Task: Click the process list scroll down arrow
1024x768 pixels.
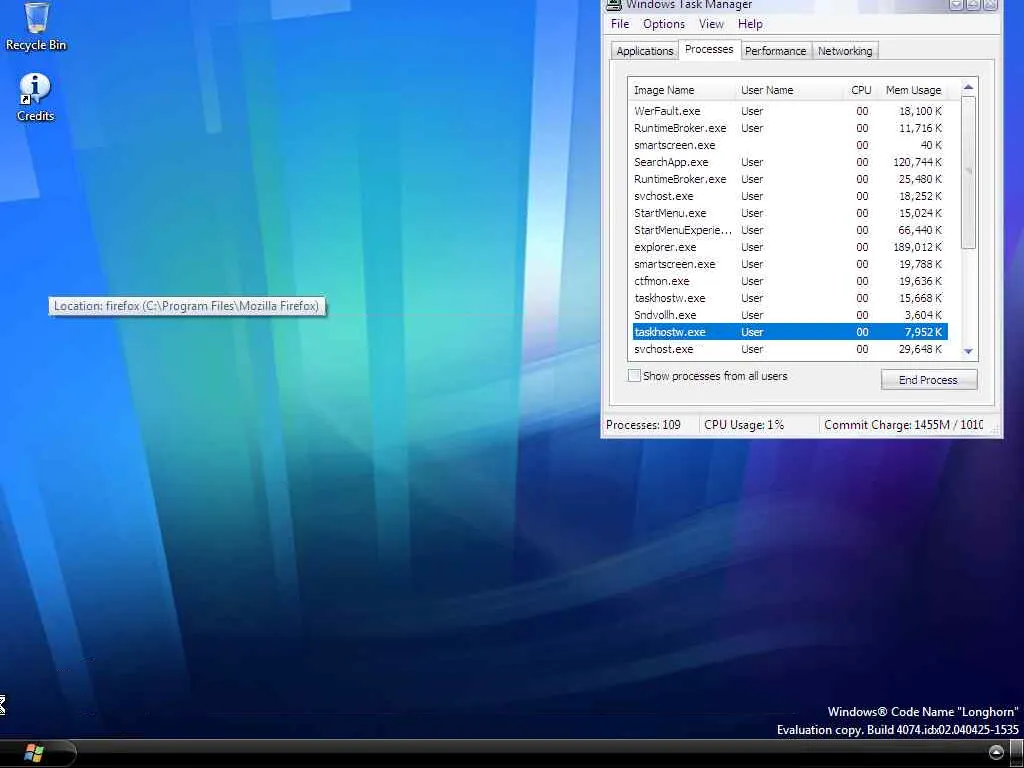Action: (968, 351)
